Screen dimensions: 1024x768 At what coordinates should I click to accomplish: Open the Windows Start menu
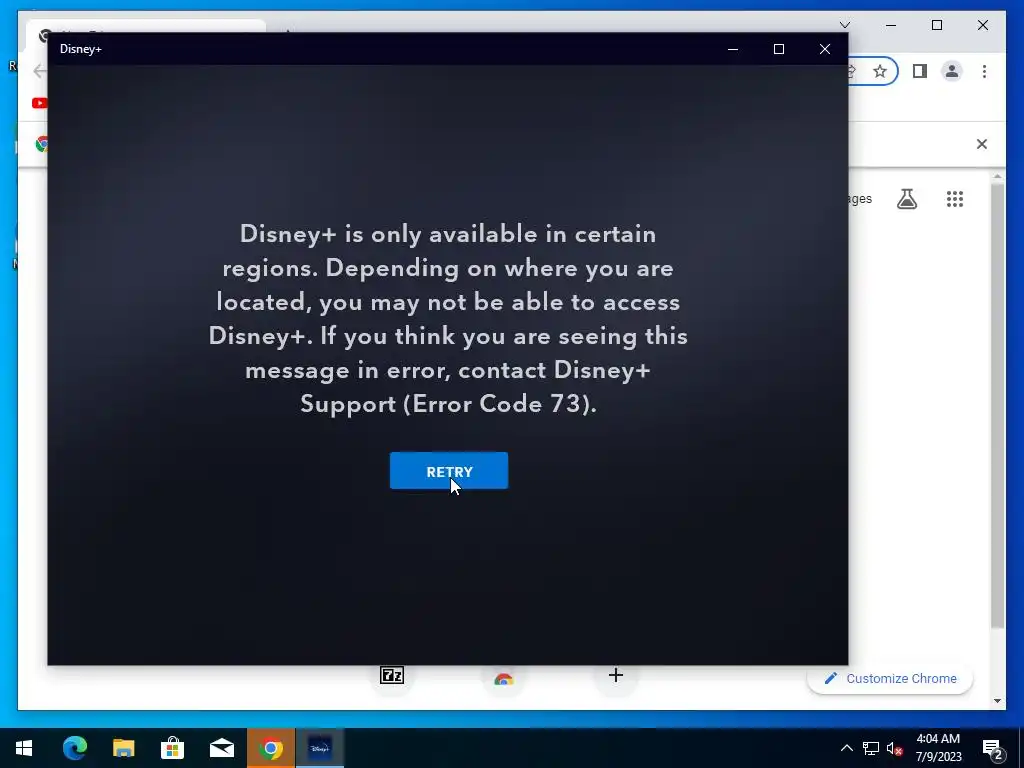24,748
